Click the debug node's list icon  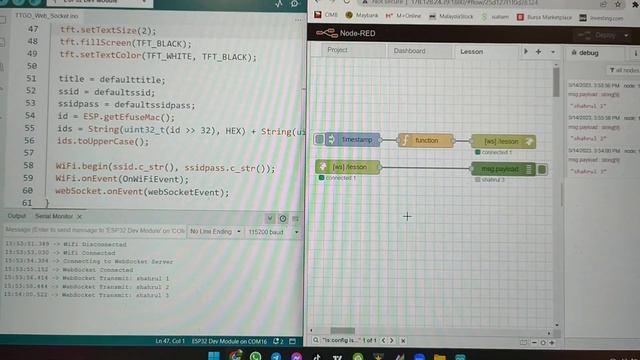(529, 169)
